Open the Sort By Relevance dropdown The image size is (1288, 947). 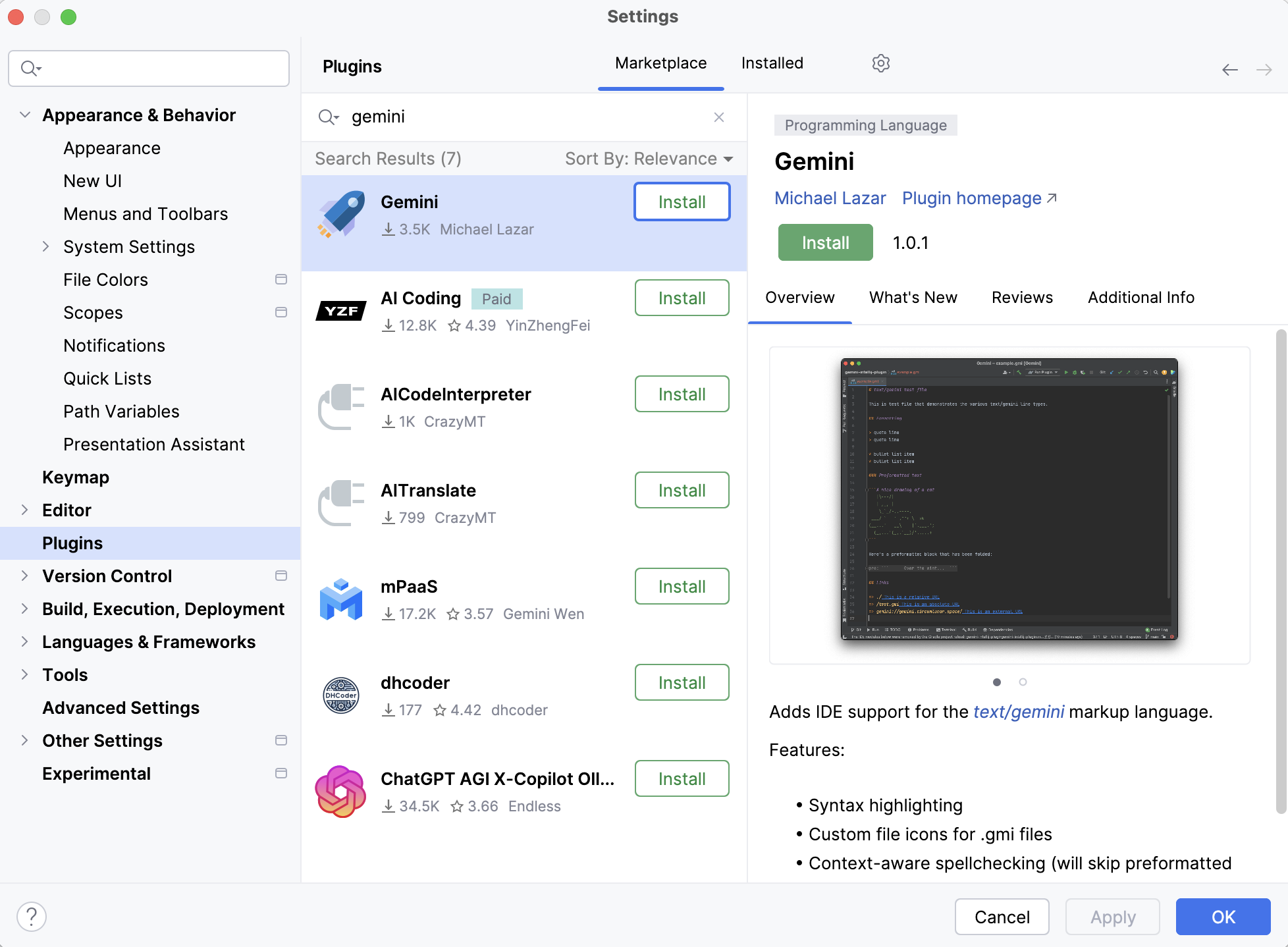pyautogui.click(x=649, y=159)
